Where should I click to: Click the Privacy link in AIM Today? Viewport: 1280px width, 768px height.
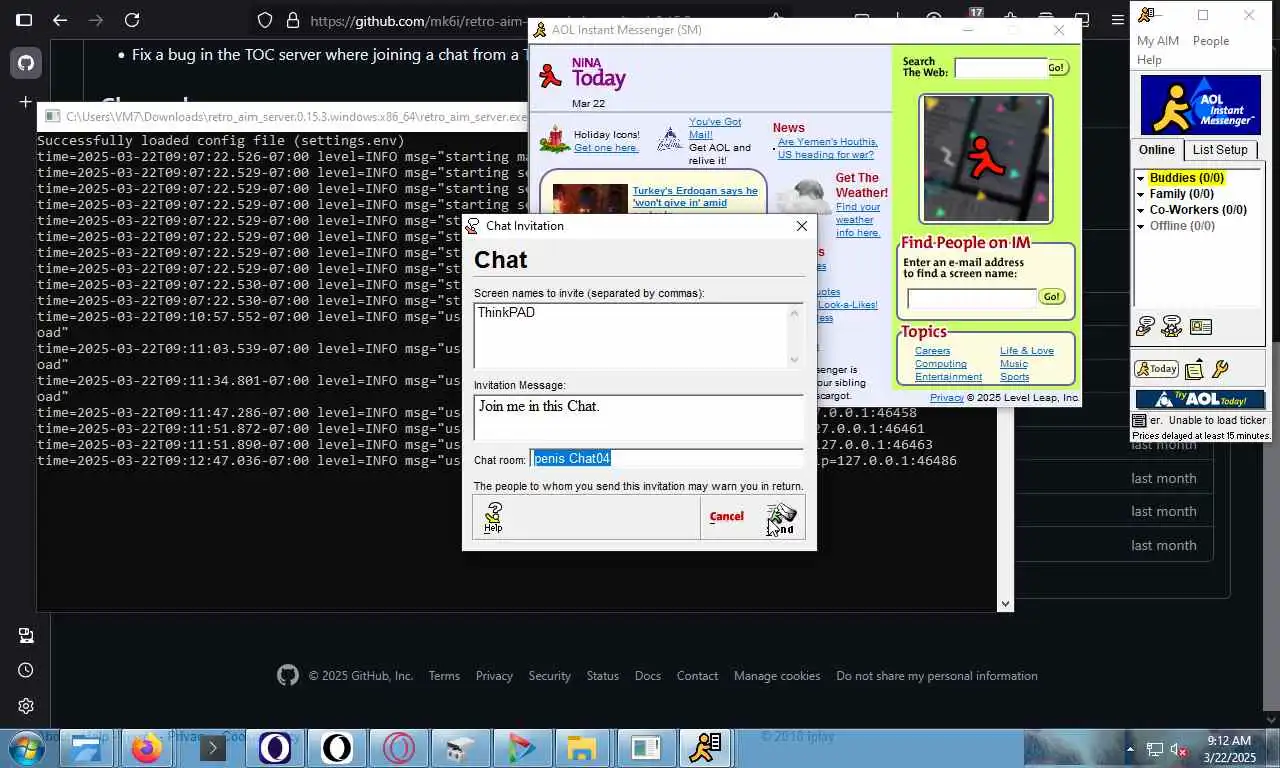tap(946, 398)
